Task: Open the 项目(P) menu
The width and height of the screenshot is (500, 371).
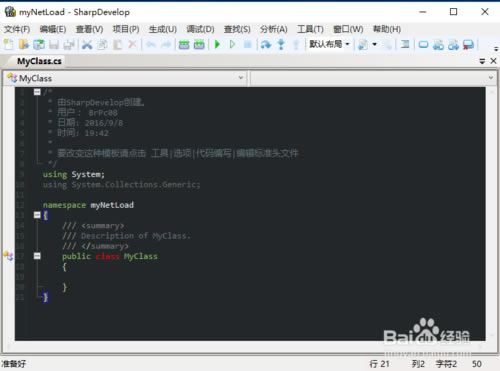Action: coord(126,29)
